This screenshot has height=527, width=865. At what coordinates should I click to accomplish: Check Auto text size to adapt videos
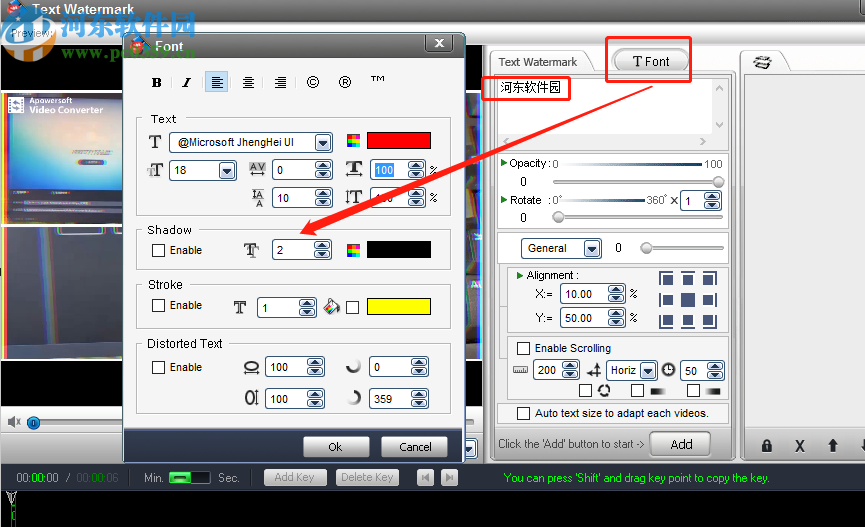524,413
